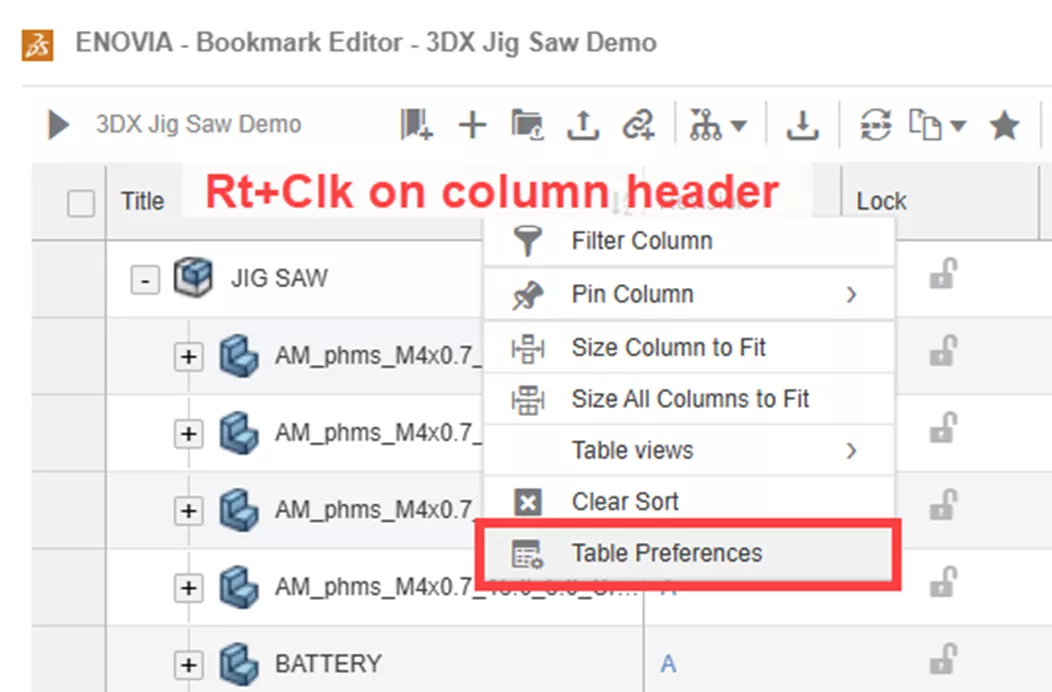Image resolution: width=1052 pixels, height=692 pixels.
Task: Click the download icon
Action: pos(802,125)
